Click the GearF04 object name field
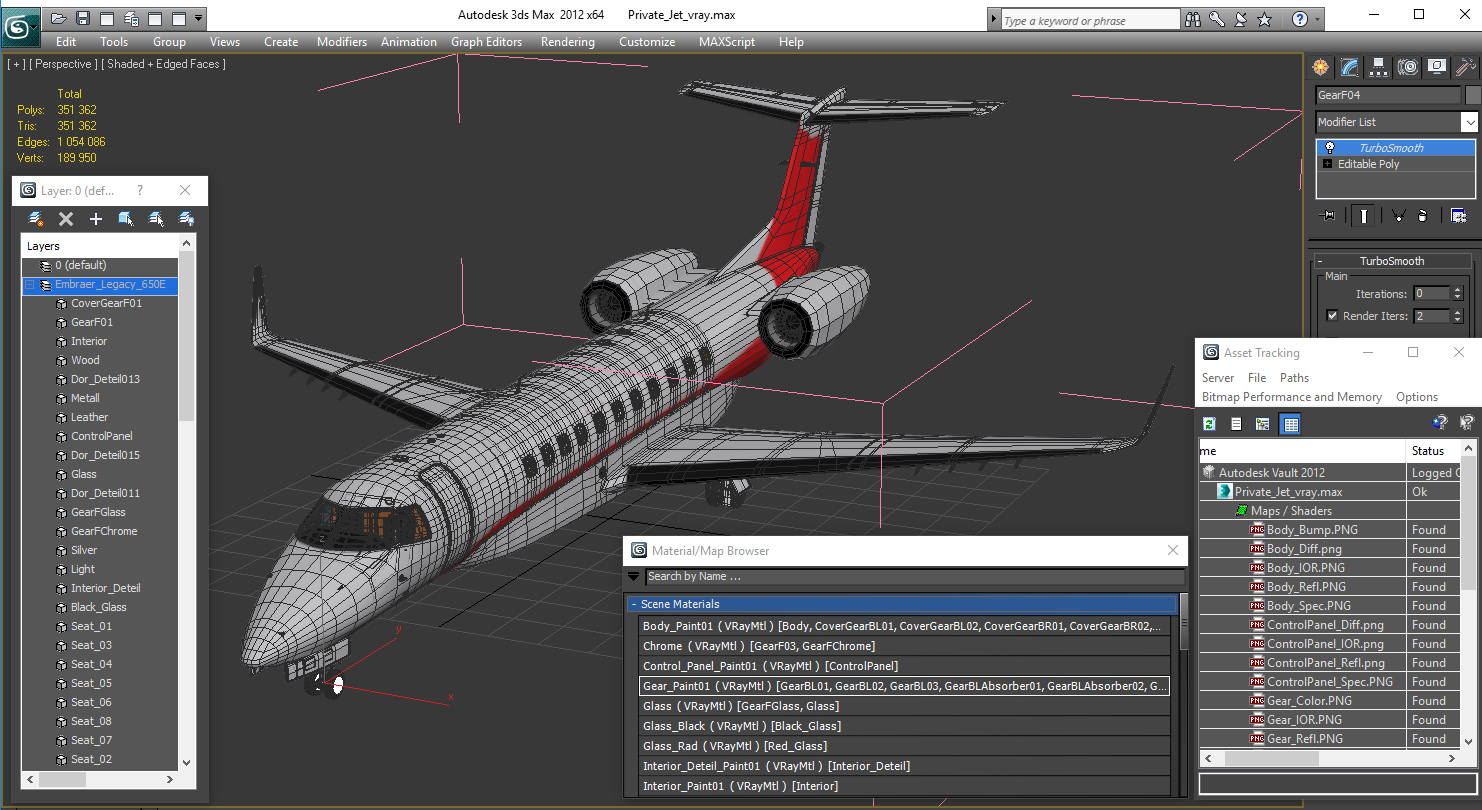This screenshot has height=810, width=1482. (1388, 95)
